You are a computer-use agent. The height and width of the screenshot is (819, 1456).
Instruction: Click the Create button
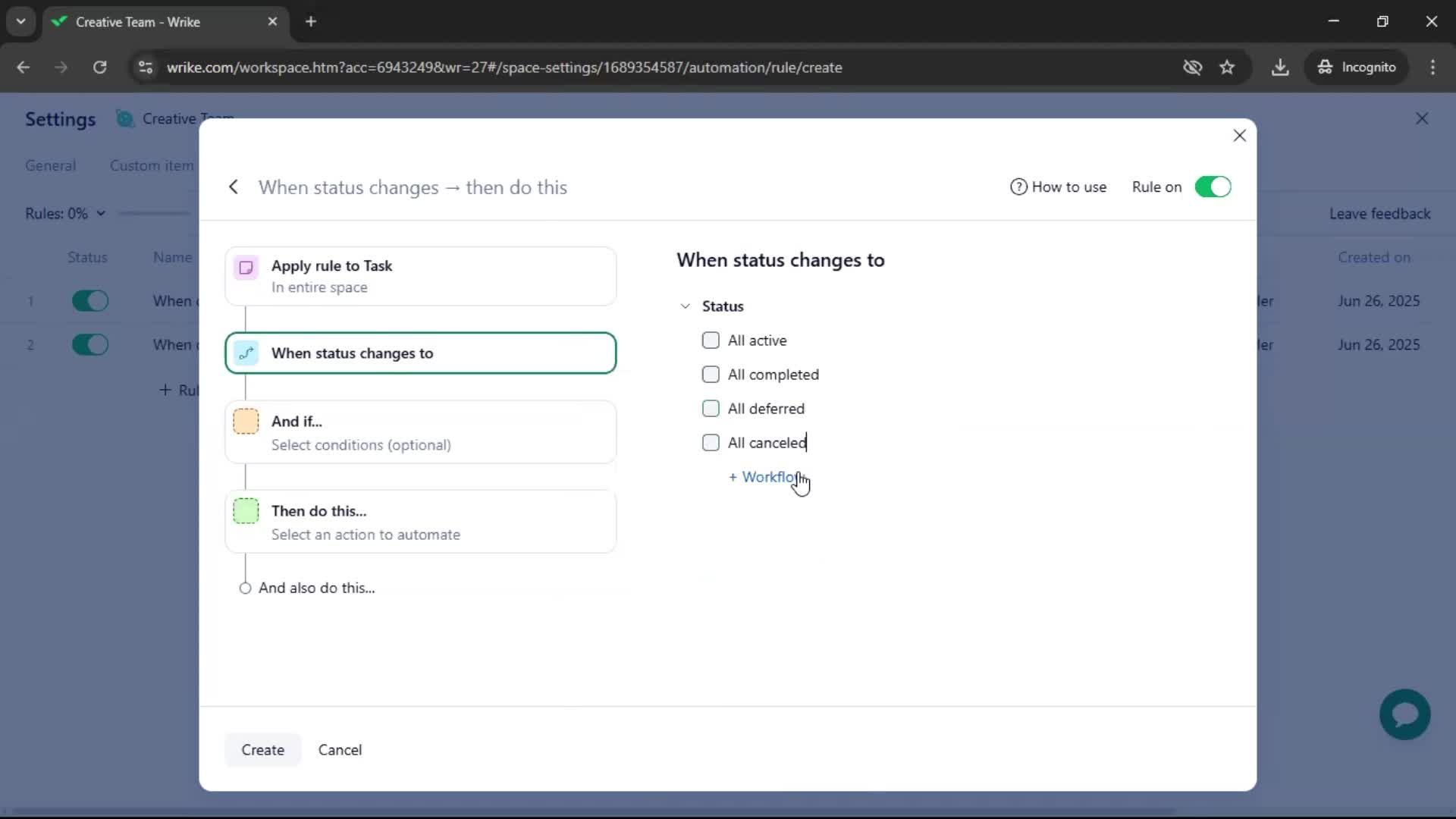[x=262, y=750]
